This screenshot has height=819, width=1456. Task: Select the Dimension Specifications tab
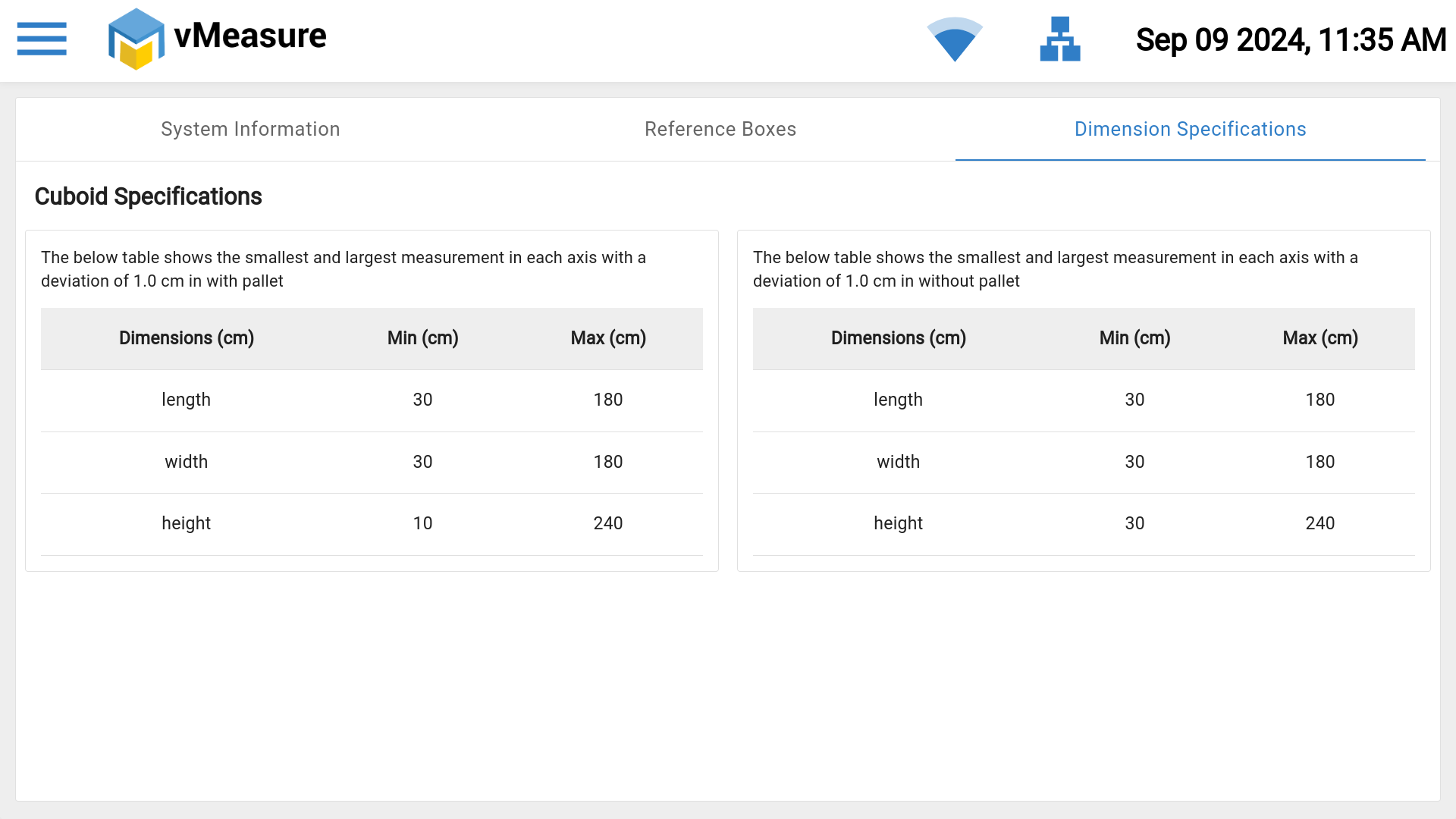pos(1190,129)
